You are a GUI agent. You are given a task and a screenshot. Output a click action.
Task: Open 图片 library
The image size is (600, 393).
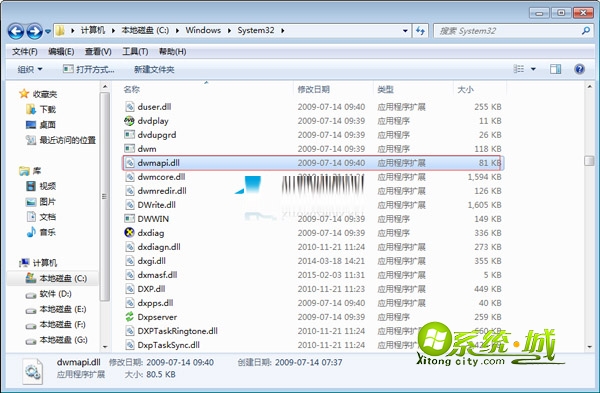tap(41, 201)
